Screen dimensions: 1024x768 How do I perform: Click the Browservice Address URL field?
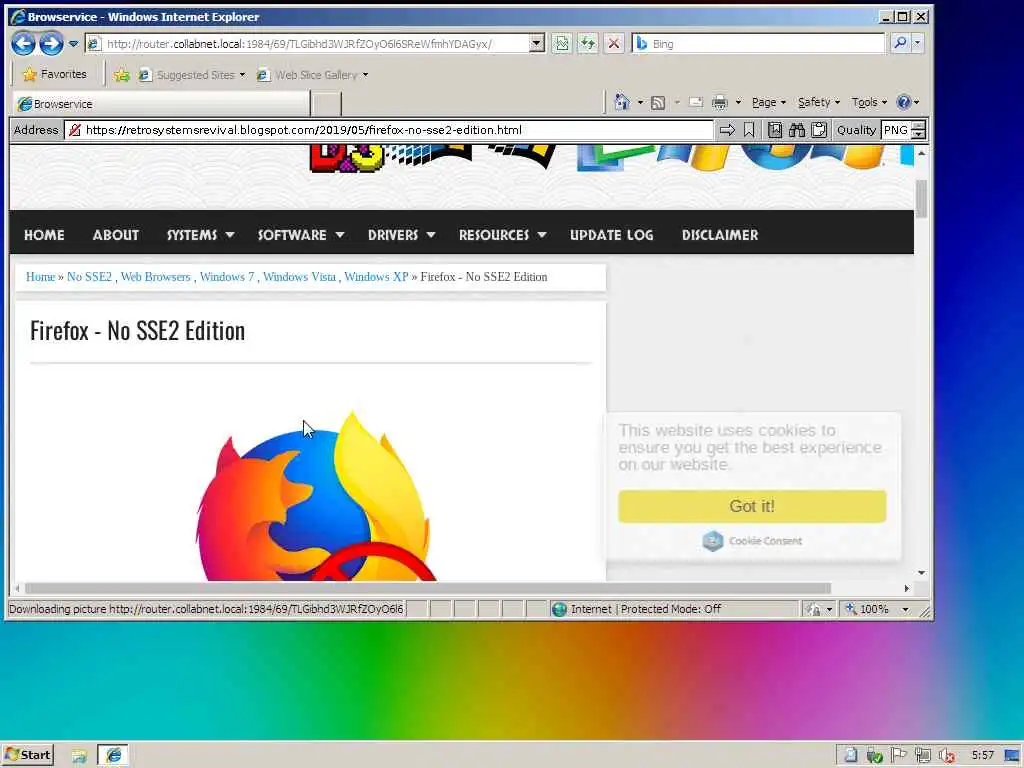(x=389, y=130)
